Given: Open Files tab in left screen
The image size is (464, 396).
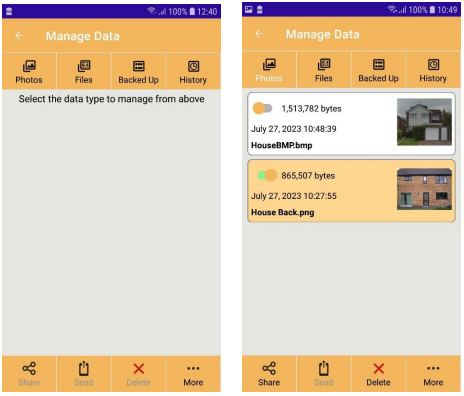Looking at the screenshot, I should point(84,71).
